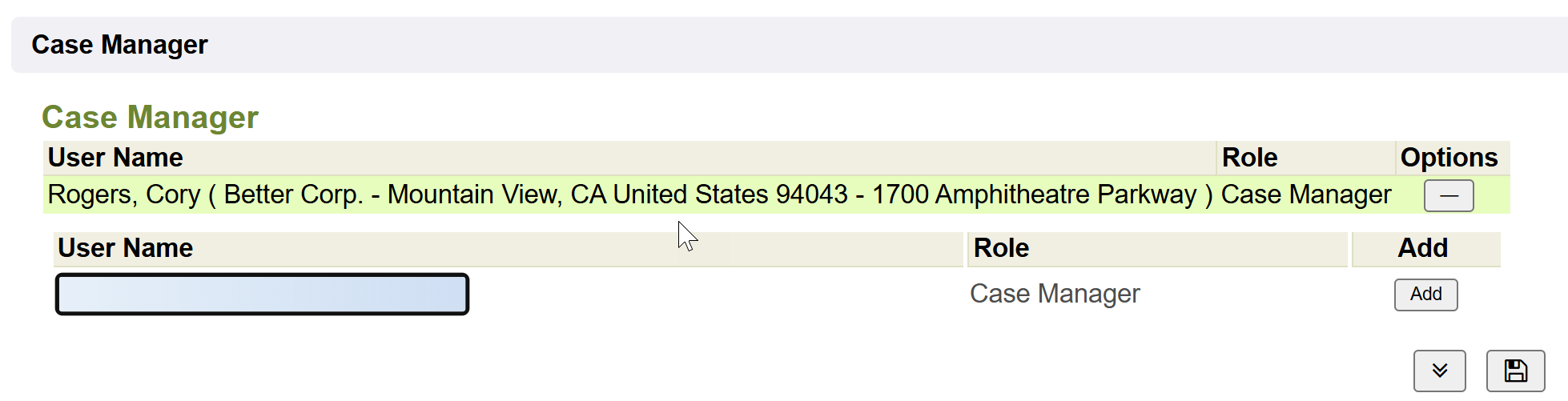Click the Case Manager role in Rogers' row
The height and width of the screenshot is (401, 1568).
tap(1305, 194)
